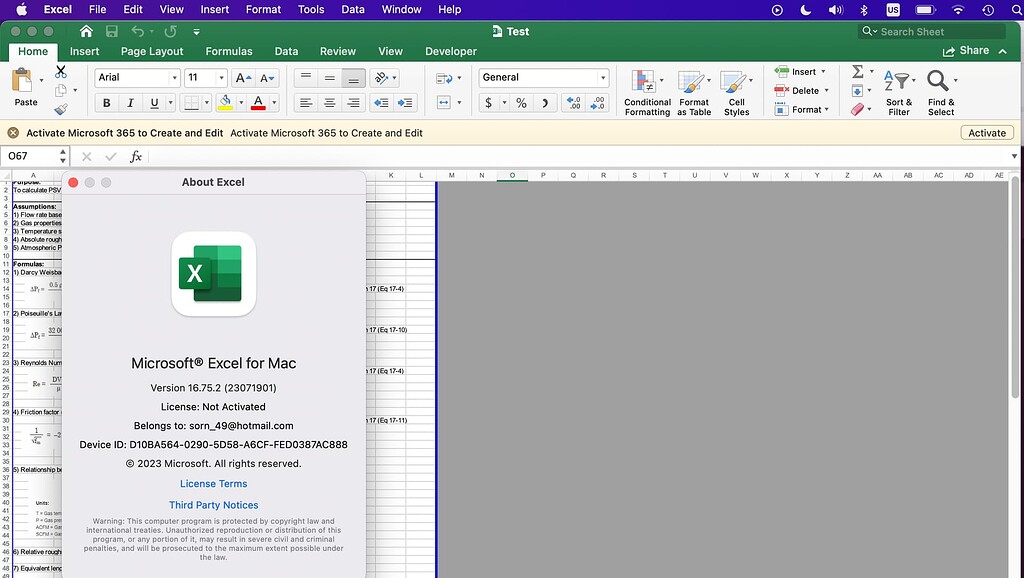This screenshot has height=578, width=1024.
Task: Switch to the Formulas ribbon tab
Action: (x=229, y=51)
